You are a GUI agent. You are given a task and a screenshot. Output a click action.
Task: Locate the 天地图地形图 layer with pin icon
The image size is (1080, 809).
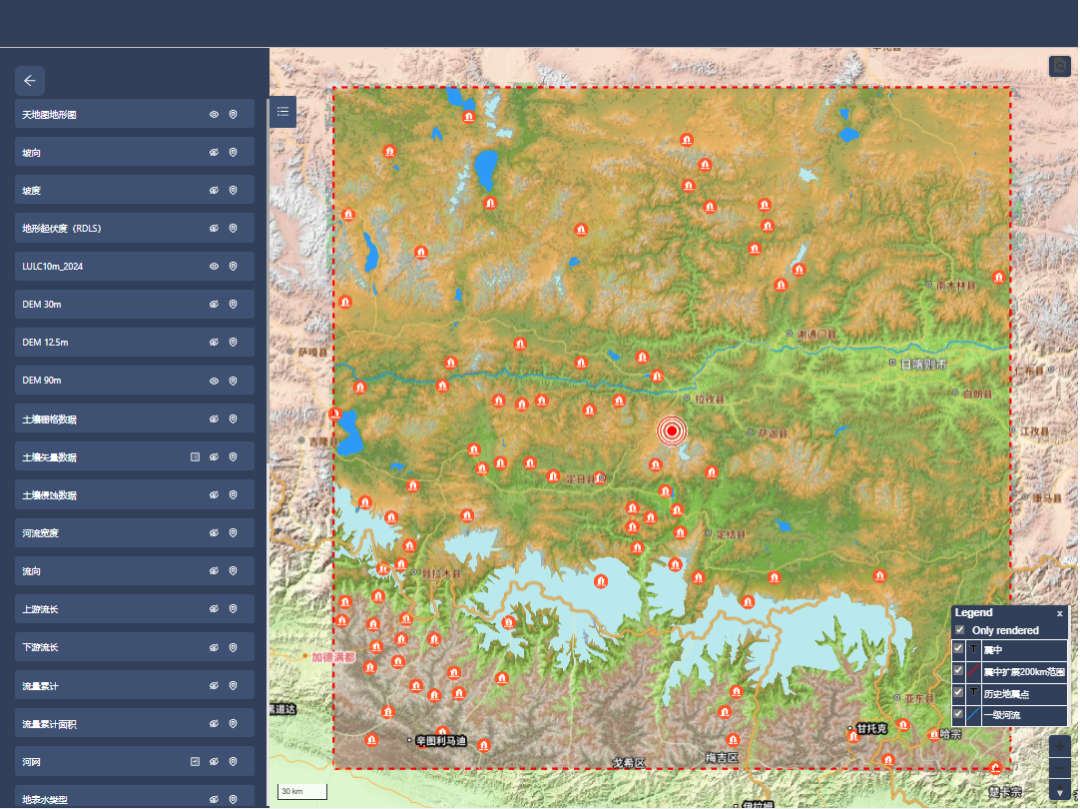pyautogui.click(x=233, y=115)
